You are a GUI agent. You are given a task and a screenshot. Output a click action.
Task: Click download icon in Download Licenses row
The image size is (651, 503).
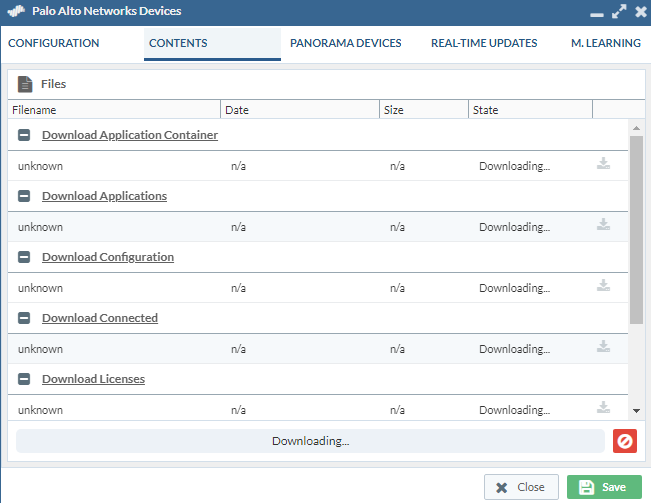click(603, 408)
